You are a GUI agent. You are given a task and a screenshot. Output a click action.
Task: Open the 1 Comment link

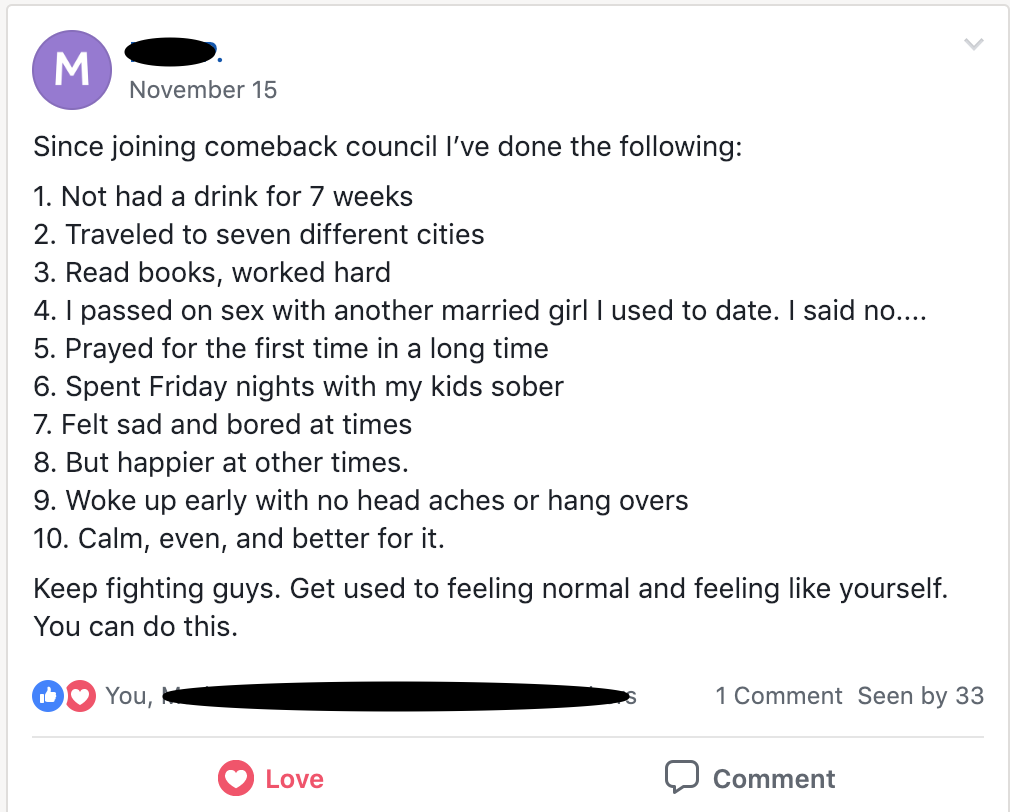[x=778, y=695]
